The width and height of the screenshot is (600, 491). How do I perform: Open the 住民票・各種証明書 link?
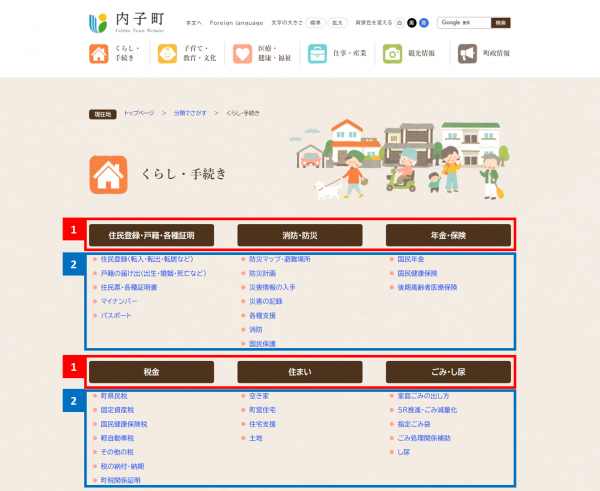click(x=129, y=287)
